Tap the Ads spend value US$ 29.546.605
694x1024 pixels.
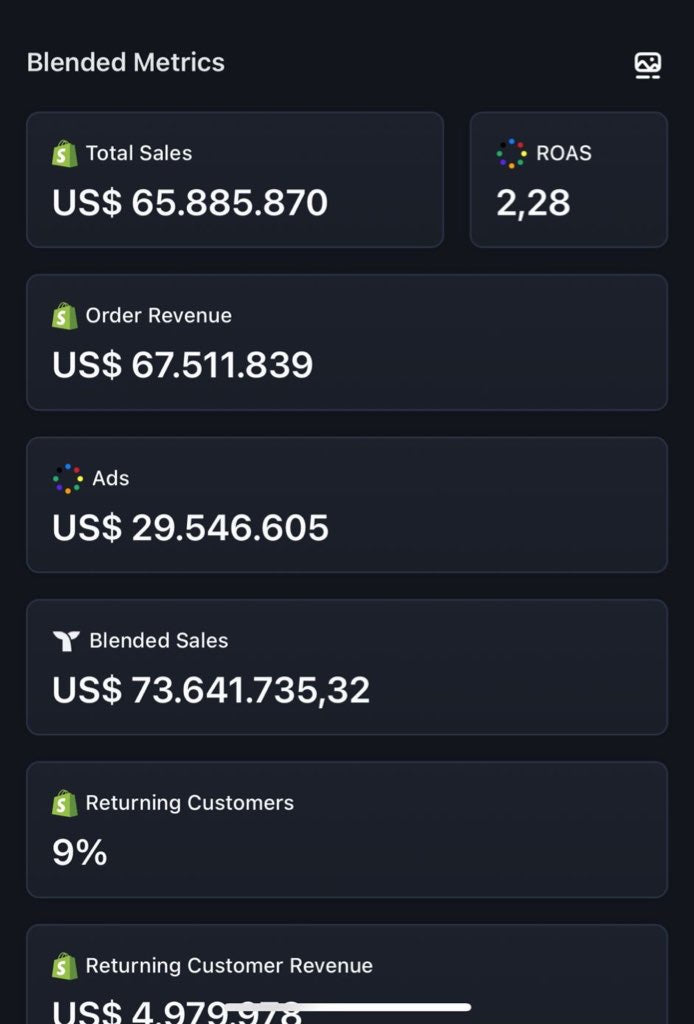(190, 528)
